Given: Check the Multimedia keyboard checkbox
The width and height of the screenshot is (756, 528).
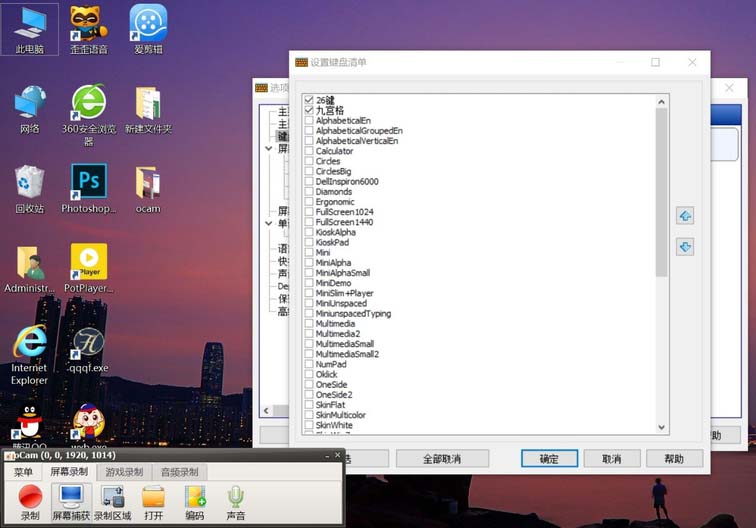Looking at the screenshot, I should (x=309, y=324).
